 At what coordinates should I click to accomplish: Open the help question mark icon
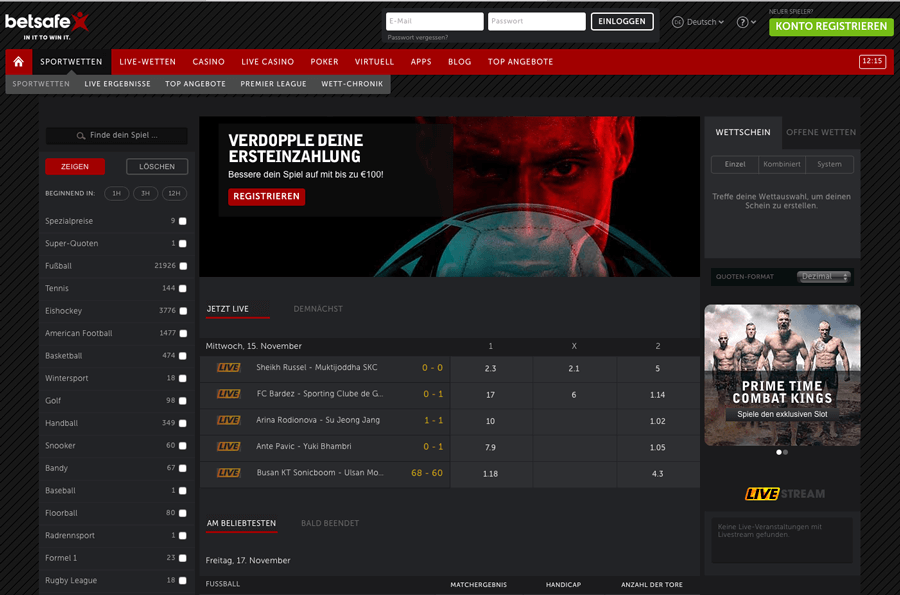point(742,22)
